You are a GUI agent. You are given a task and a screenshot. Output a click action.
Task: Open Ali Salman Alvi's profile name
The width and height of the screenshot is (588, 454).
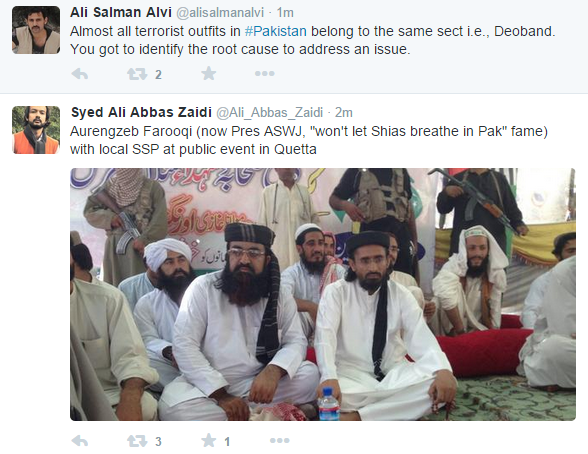[x=121, y=12]
